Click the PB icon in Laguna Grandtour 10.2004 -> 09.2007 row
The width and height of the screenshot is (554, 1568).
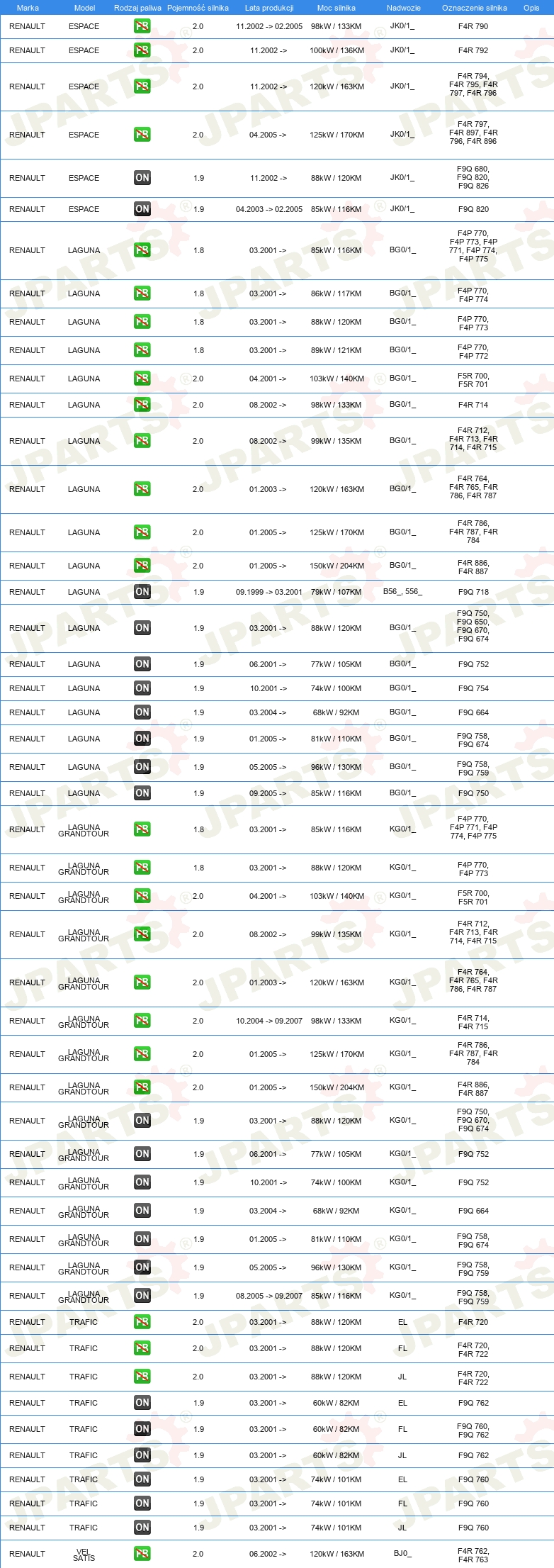click(142, 1021)
